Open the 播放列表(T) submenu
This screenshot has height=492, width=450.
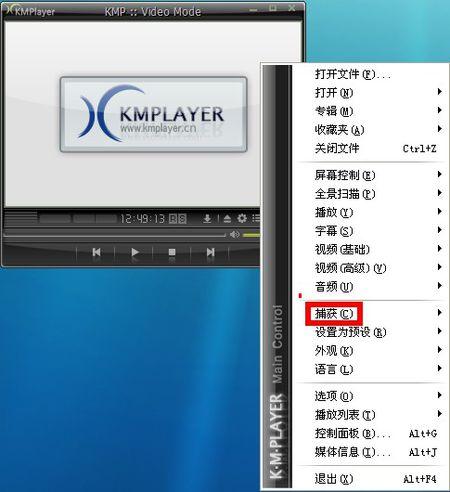pos(371,414)
